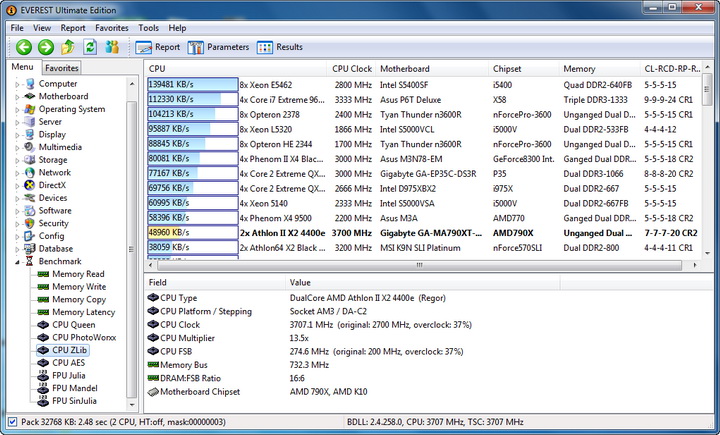Click the Server icon in the tree
This screenshot has height=435, width=720.
30,122
